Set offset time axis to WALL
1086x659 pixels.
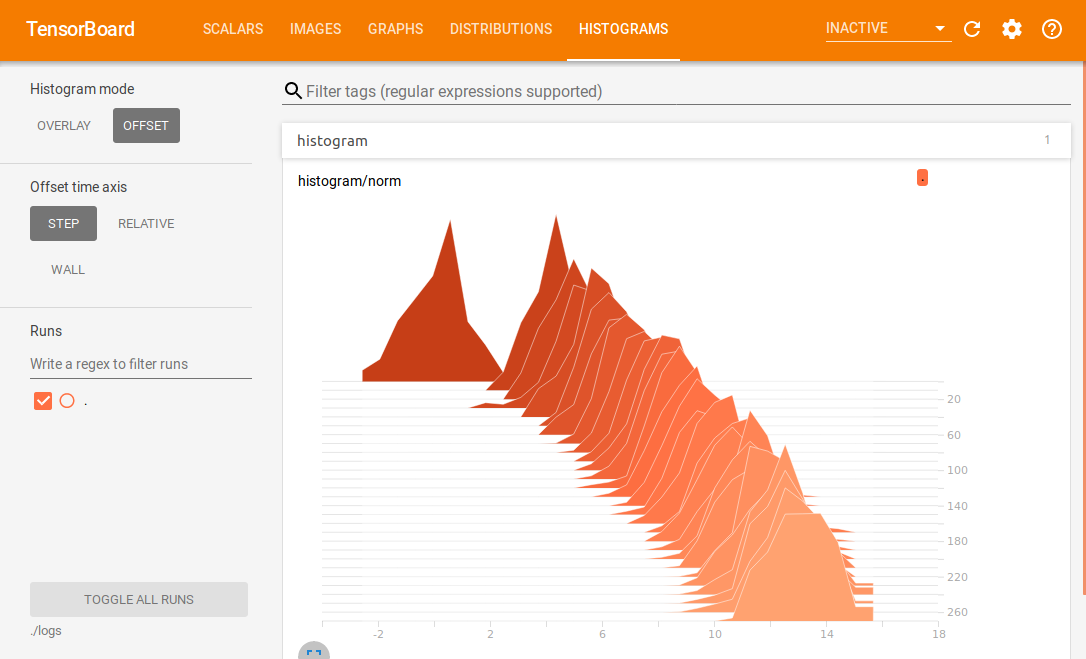click(x=68, y=270)
